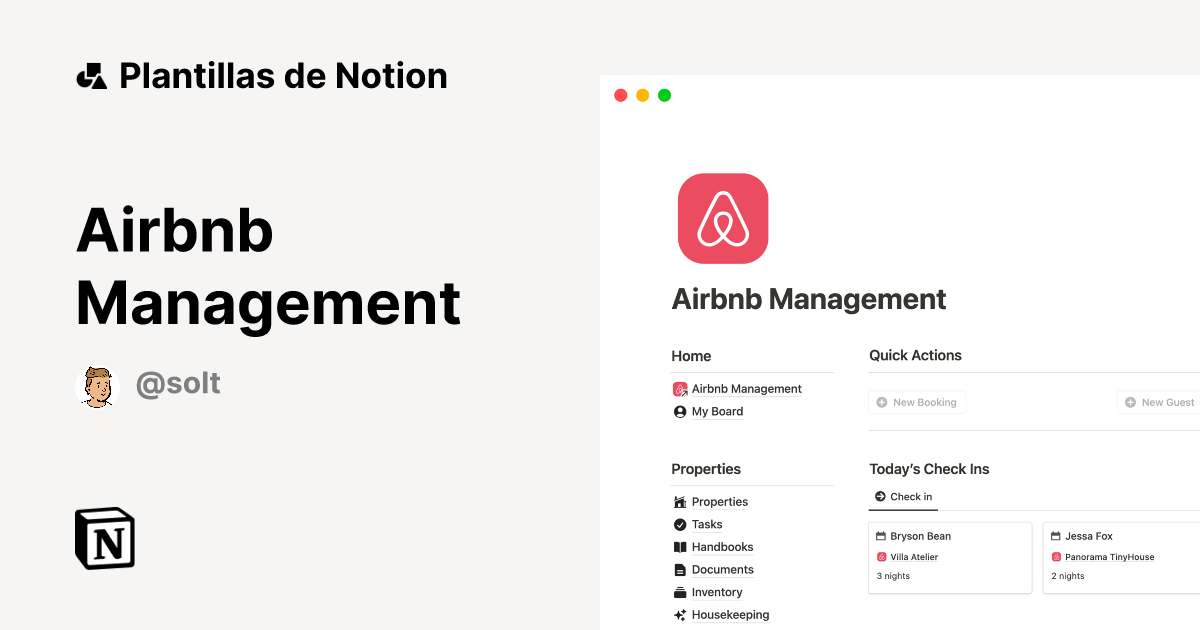Select the Bryson Bean check-in card
The height and width of the screenshot is (630, 1200).
[950, 557]
